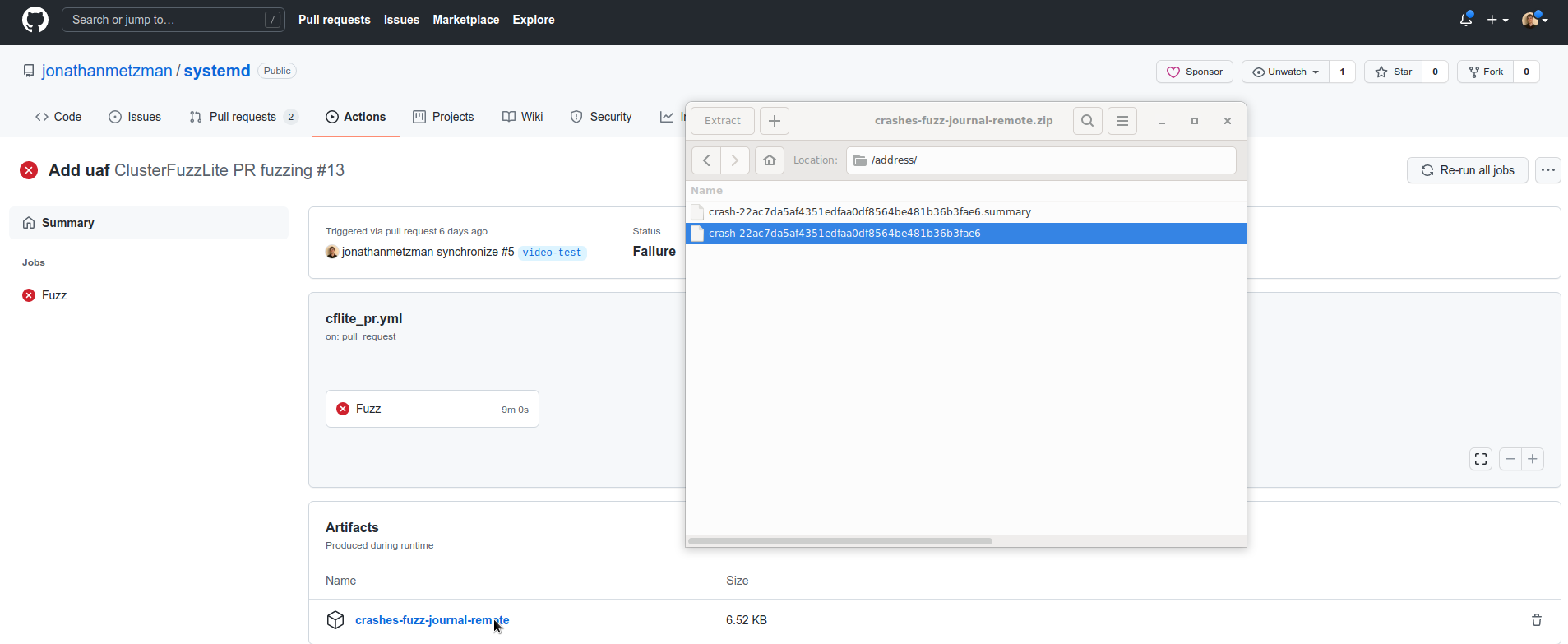This screenshot has height=644, width=1568.
Task: Click the Sponsor button
Action: (x=1195, y=72)
